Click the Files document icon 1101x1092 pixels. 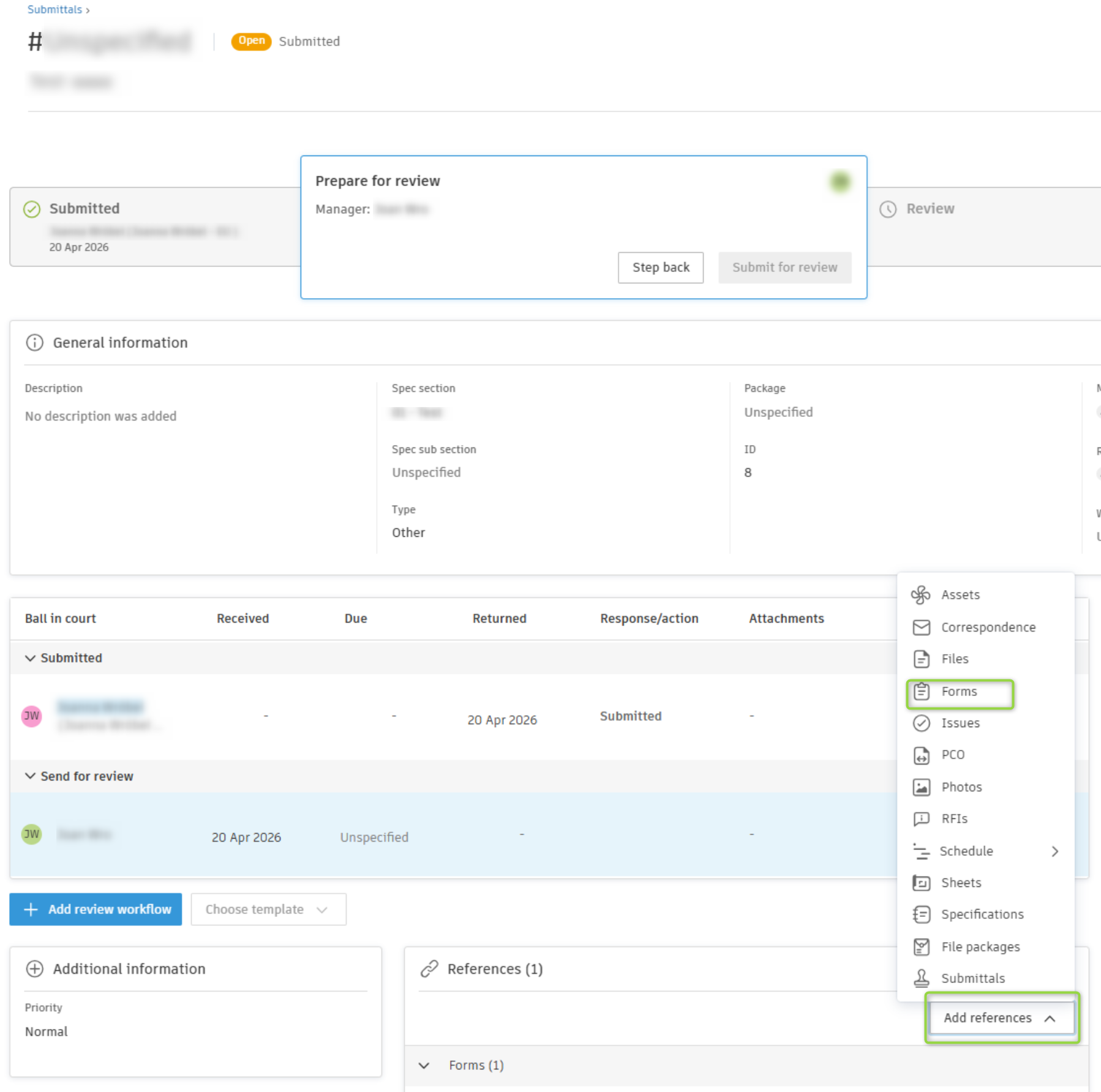tap(921, 659)
